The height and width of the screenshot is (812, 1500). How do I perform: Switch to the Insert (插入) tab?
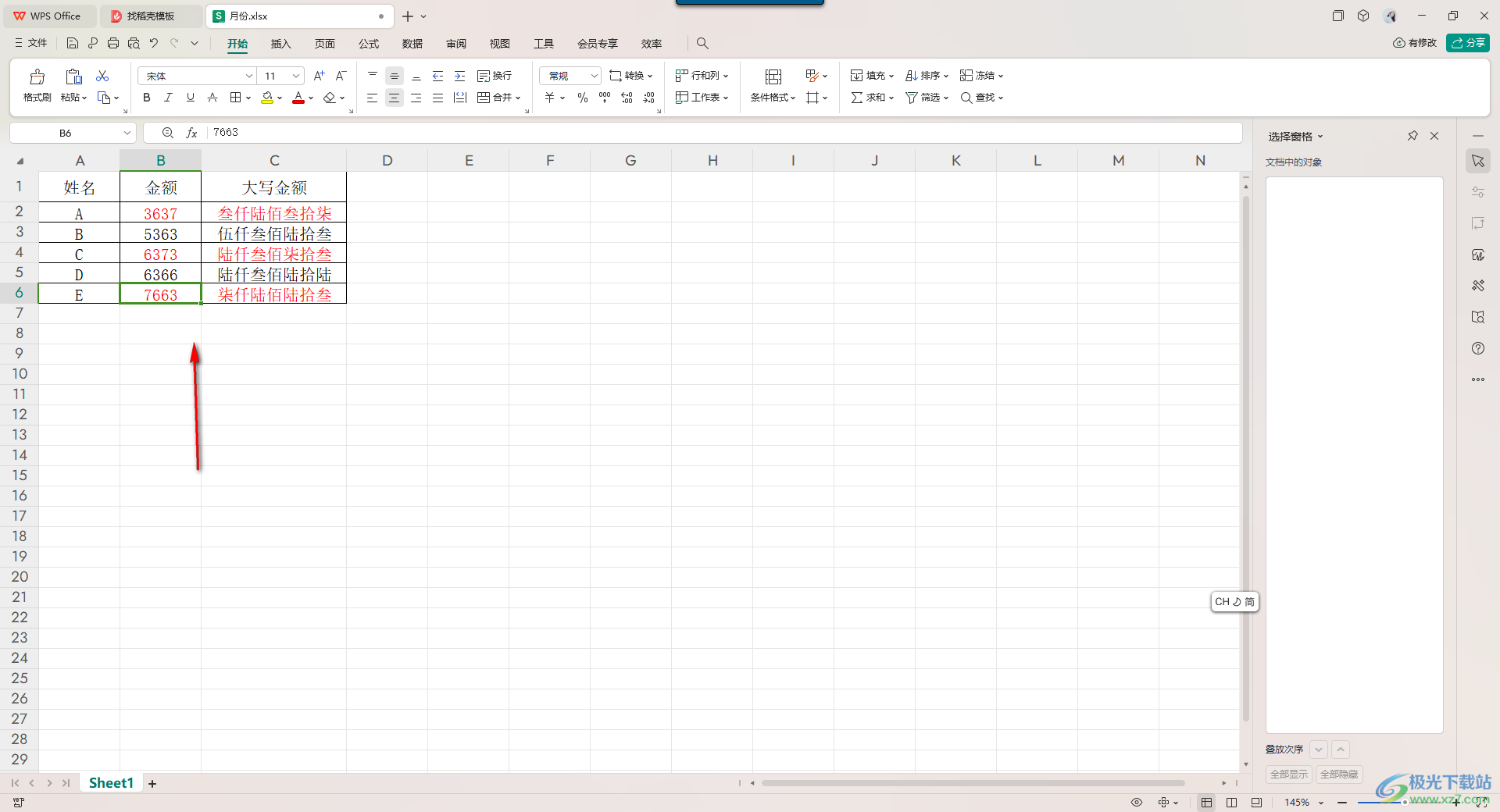pos(280,44)
